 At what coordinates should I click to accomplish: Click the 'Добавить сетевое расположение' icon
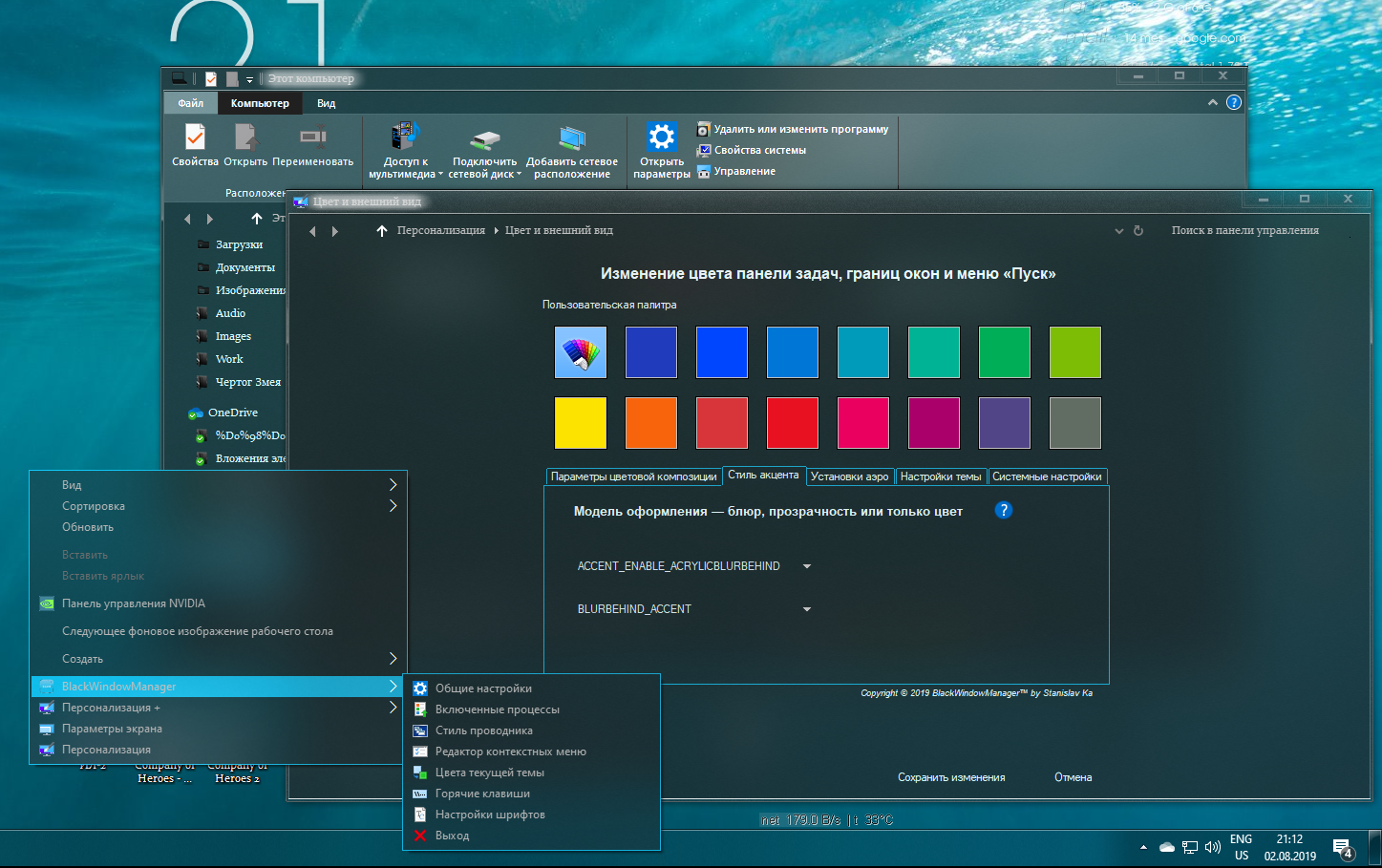571,139
